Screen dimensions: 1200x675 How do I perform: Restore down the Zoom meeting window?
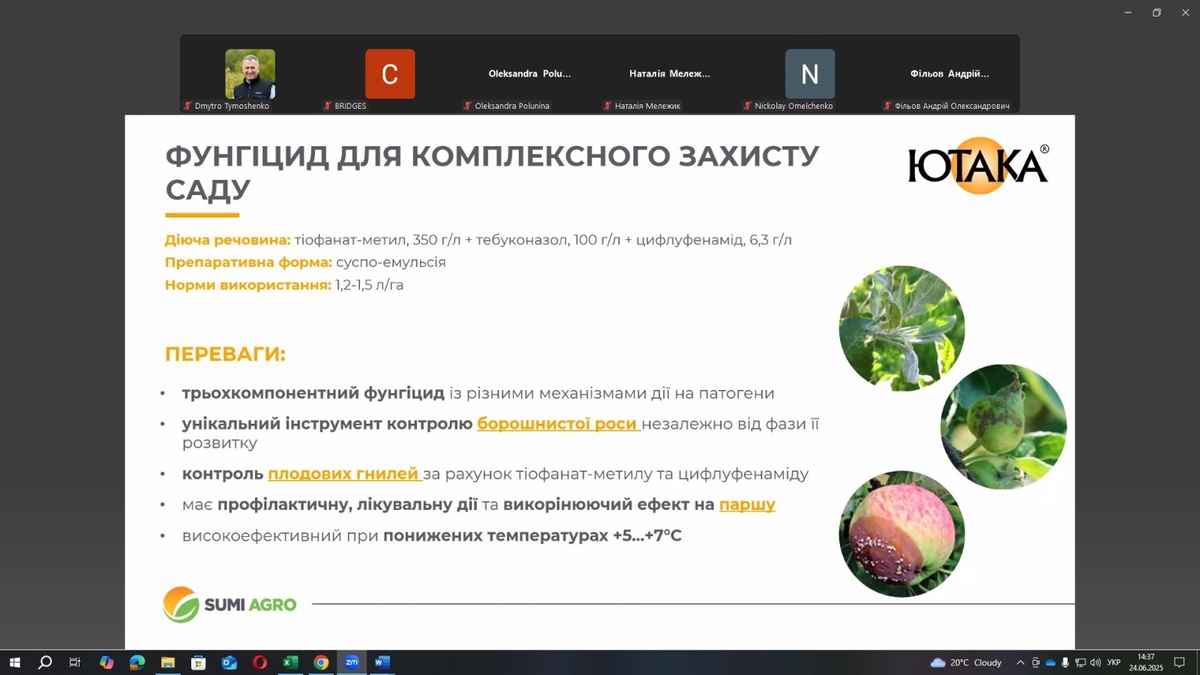(x=1156, y=12)
